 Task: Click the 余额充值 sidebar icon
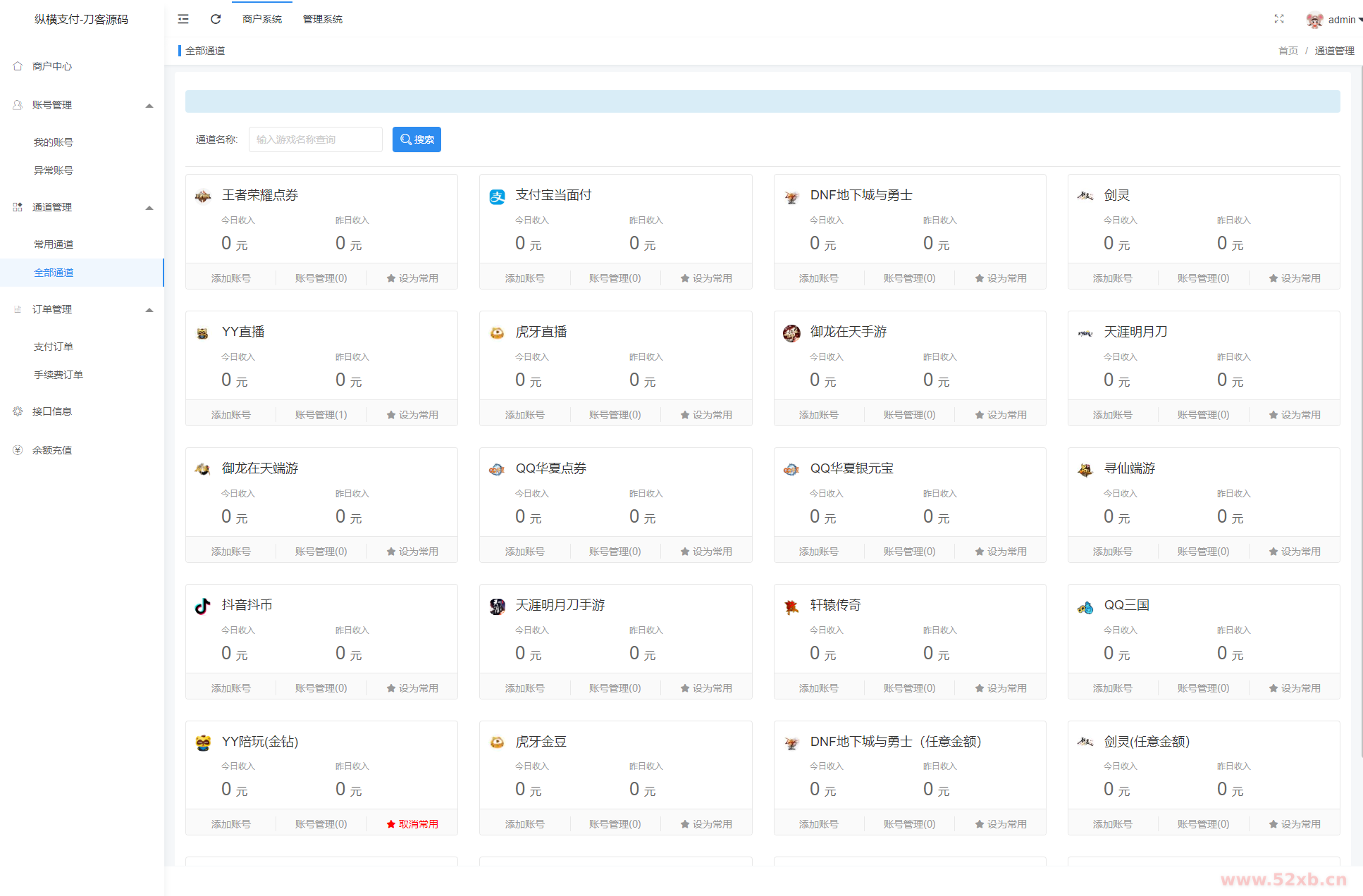(18, 449)
